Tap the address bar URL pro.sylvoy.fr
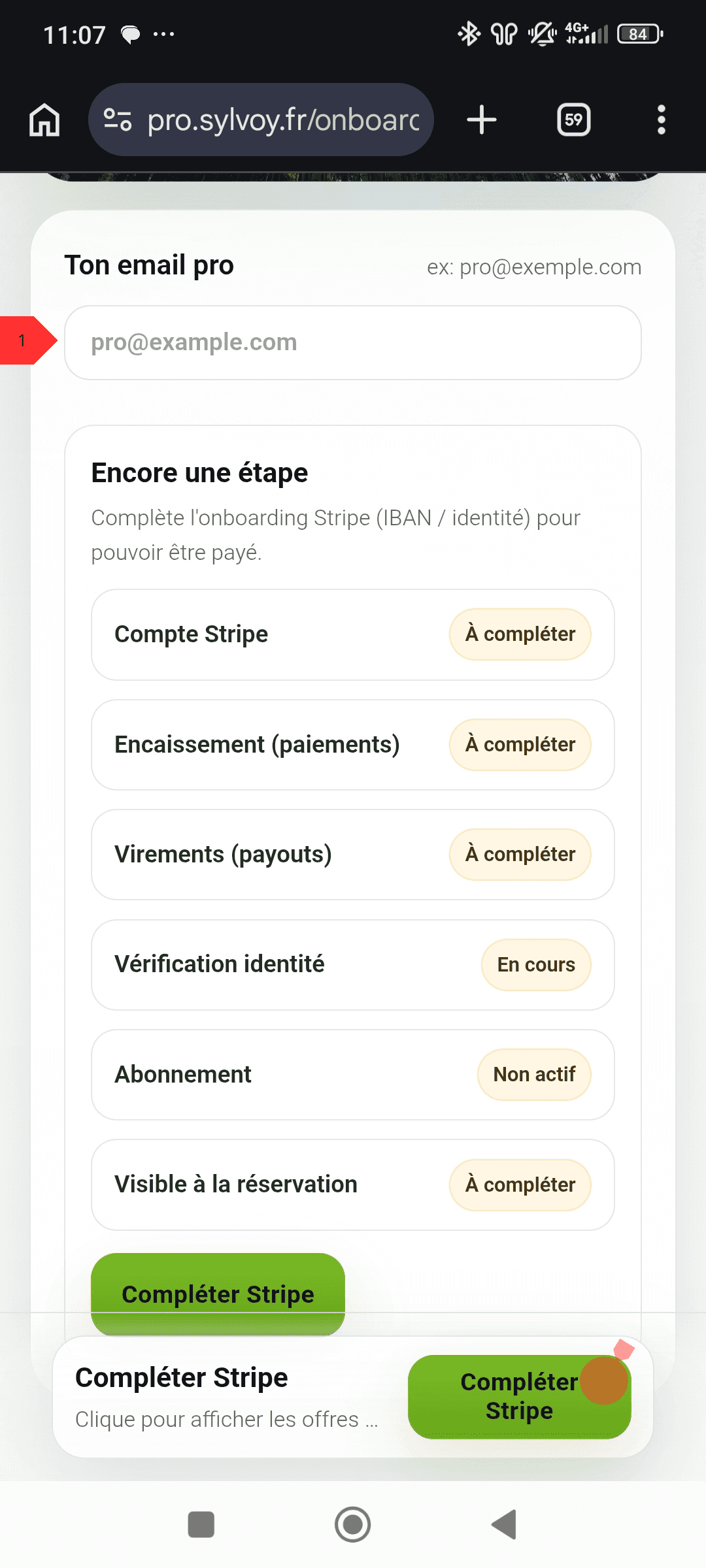The height and width of the screenshot is (1568, 706). click(282, 120)
